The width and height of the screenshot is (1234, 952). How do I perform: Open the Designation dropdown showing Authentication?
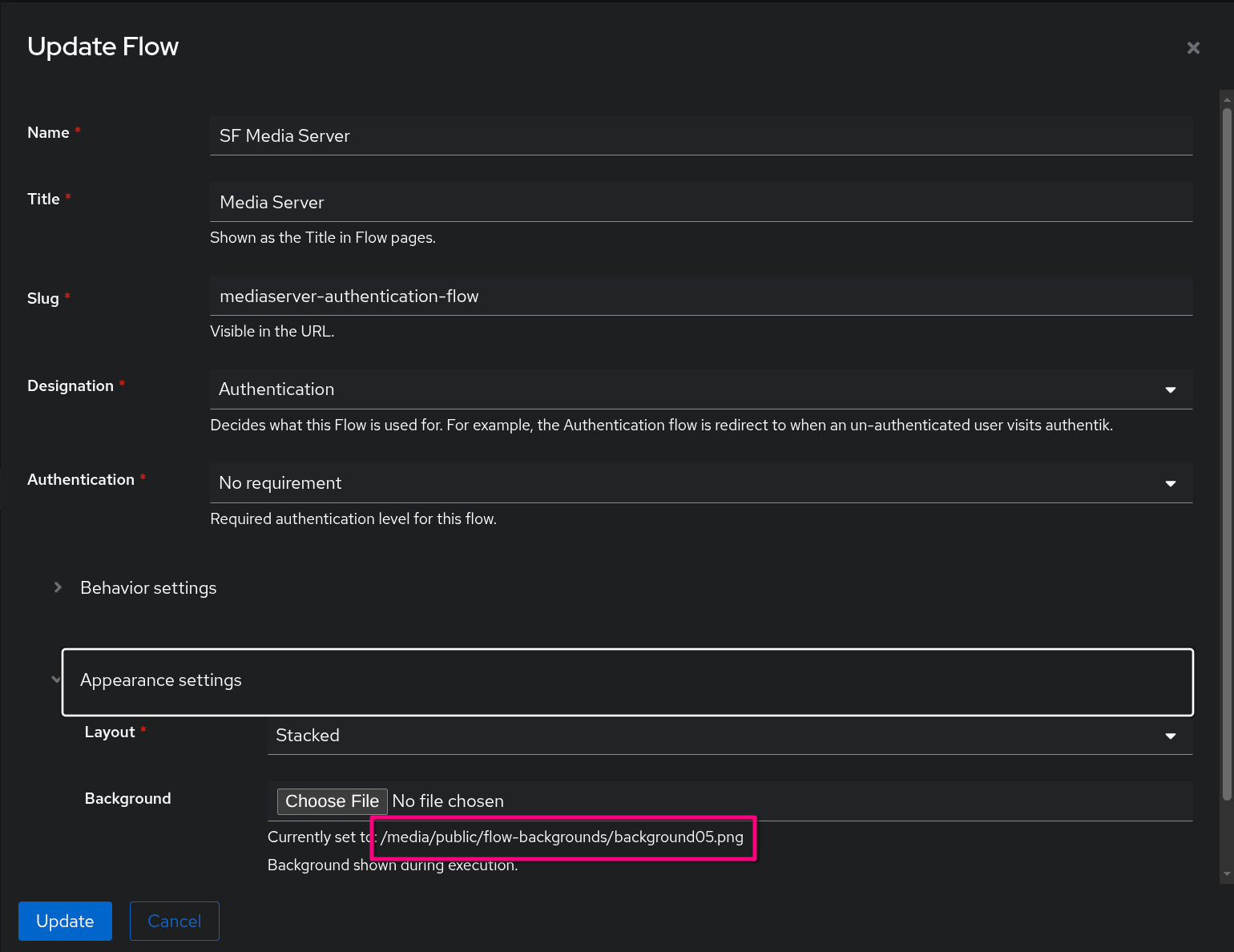[x=697, y=389]
